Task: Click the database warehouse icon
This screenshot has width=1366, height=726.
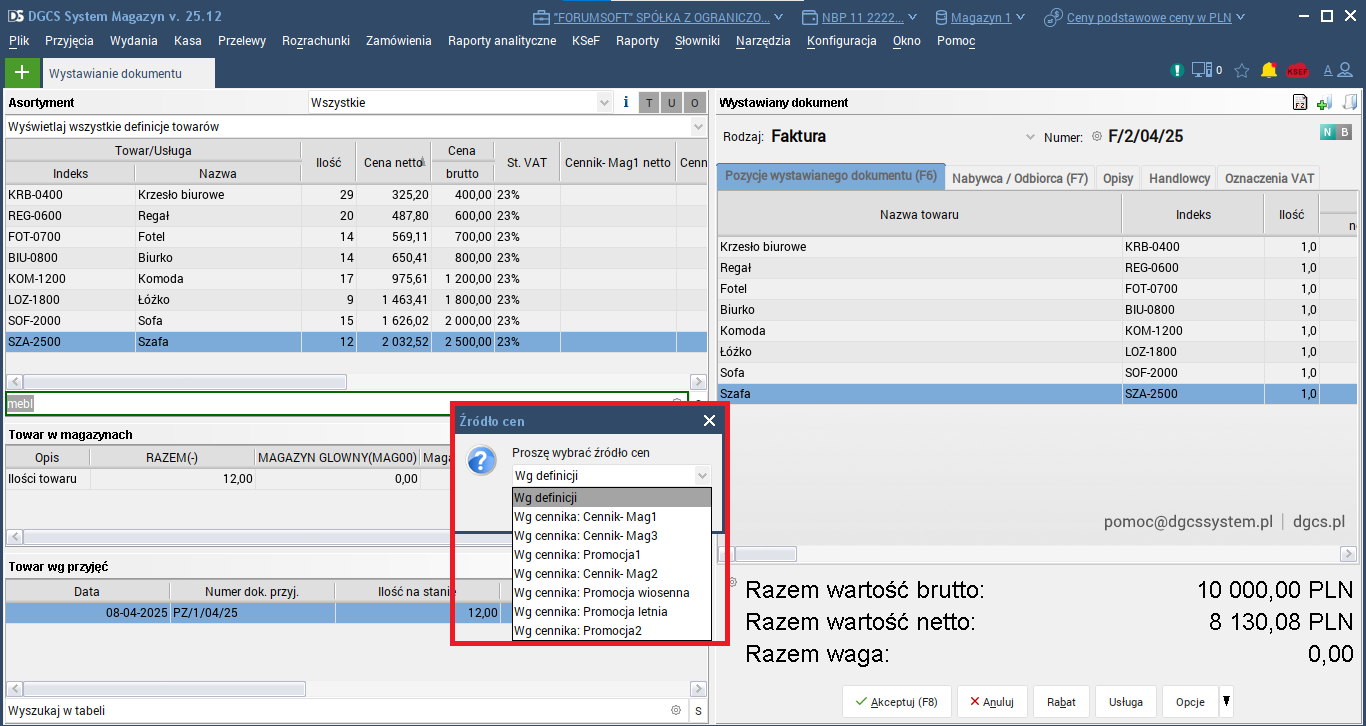Action: click(941, 17)
